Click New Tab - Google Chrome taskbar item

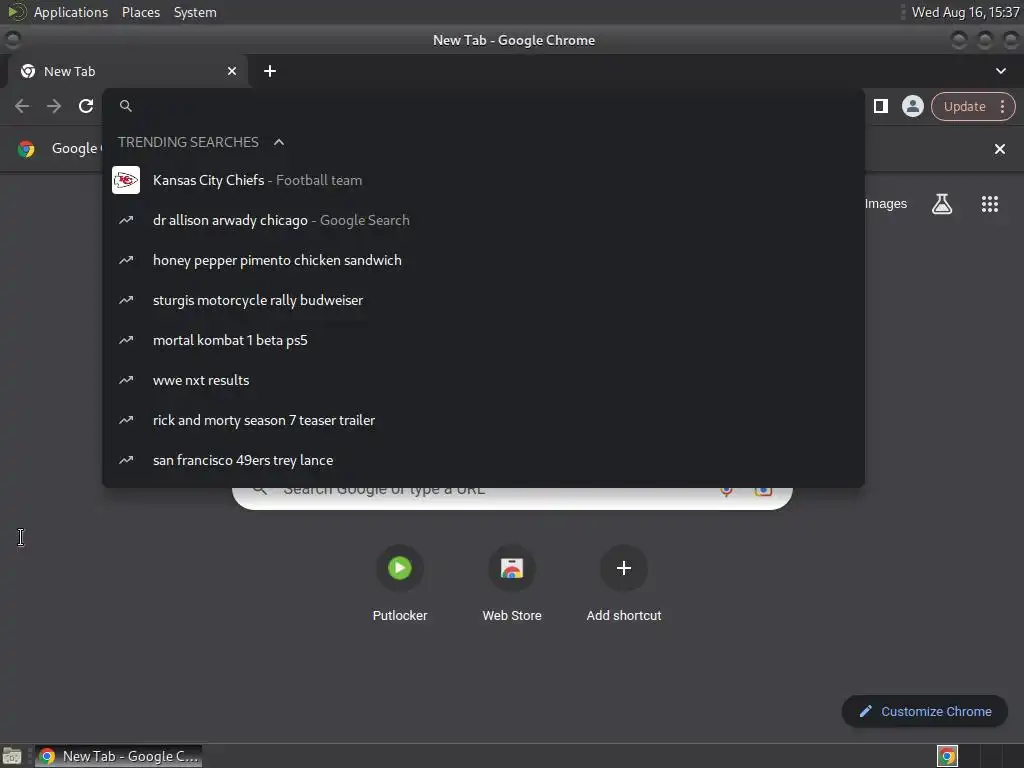119,756
